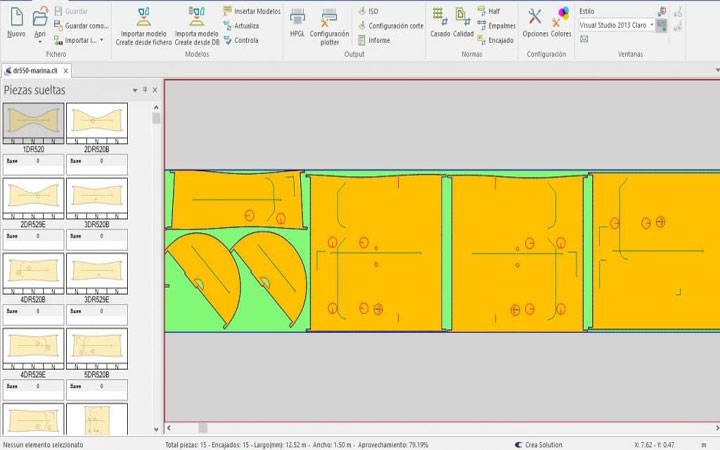The width and height of the screenshot is (720, 450).
Task: Click Insertar Modelos in the ribbon
Action: (250, 10)
